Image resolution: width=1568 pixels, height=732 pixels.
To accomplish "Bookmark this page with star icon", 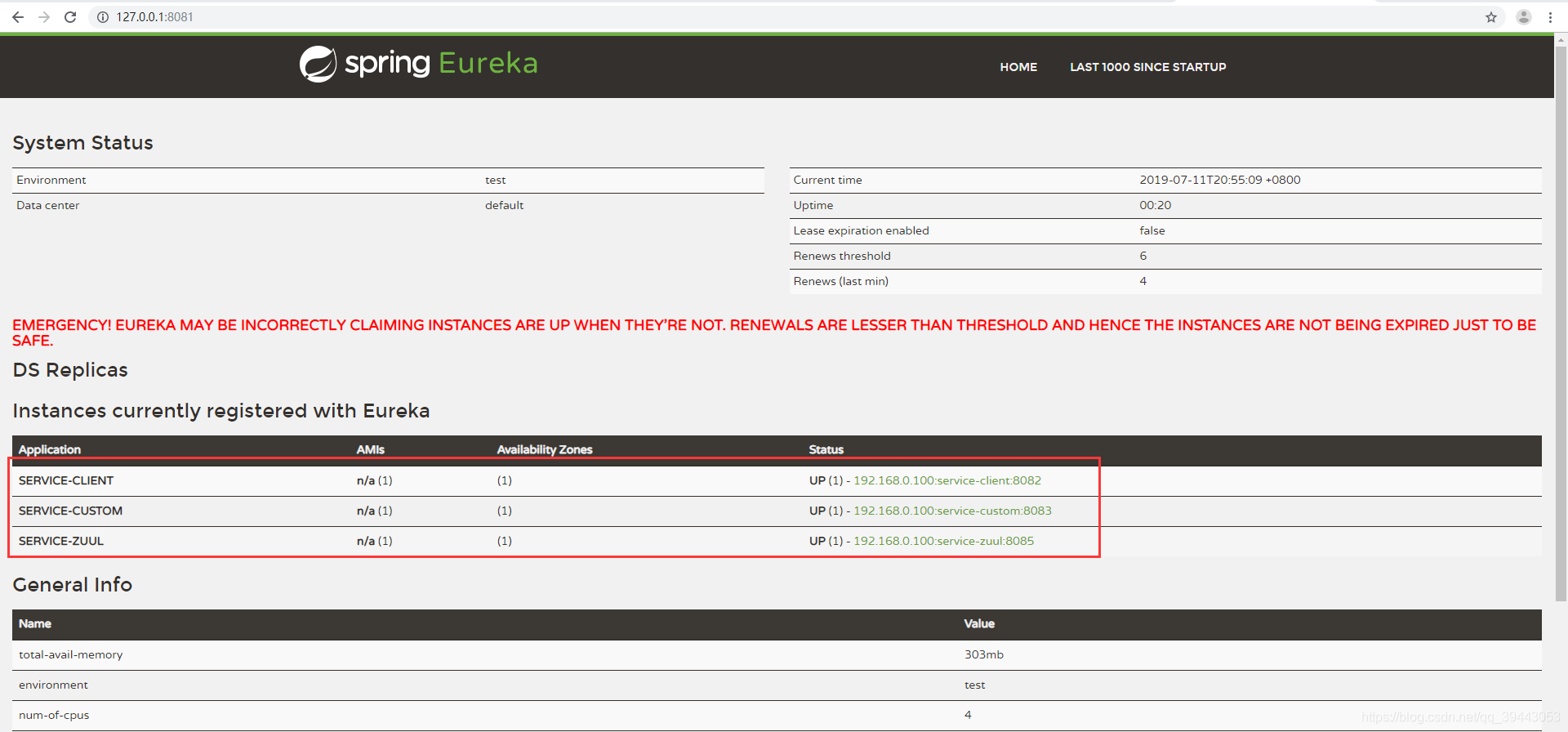I will [x=1491, y=17].
